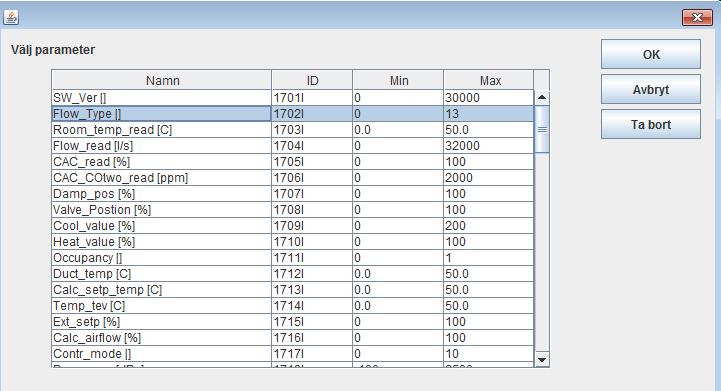The width and height of the screenshot is (721, 391).
Task: Click Max value 2000 for CAC_COtwo_read
Action: [x=489, y=178]
